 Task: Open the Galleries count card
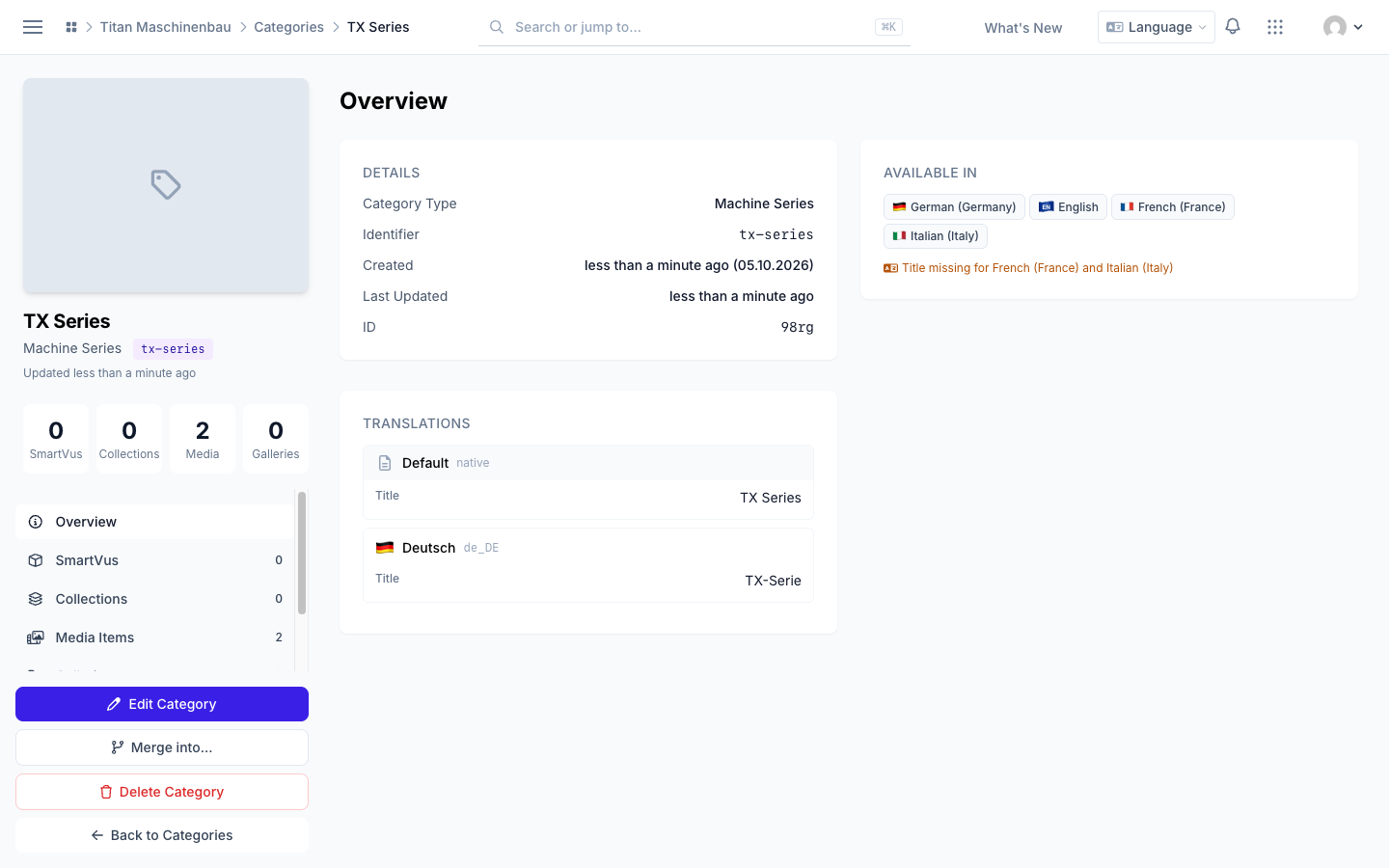(x=276, y=439)
